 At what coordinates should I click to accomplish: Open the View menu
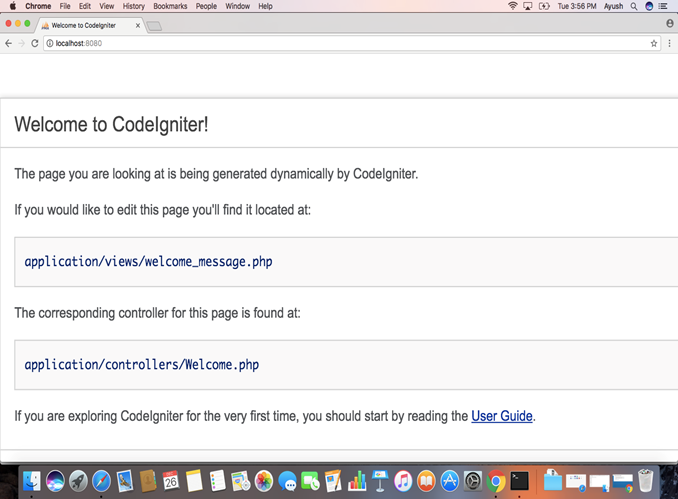tap(106, 6)
